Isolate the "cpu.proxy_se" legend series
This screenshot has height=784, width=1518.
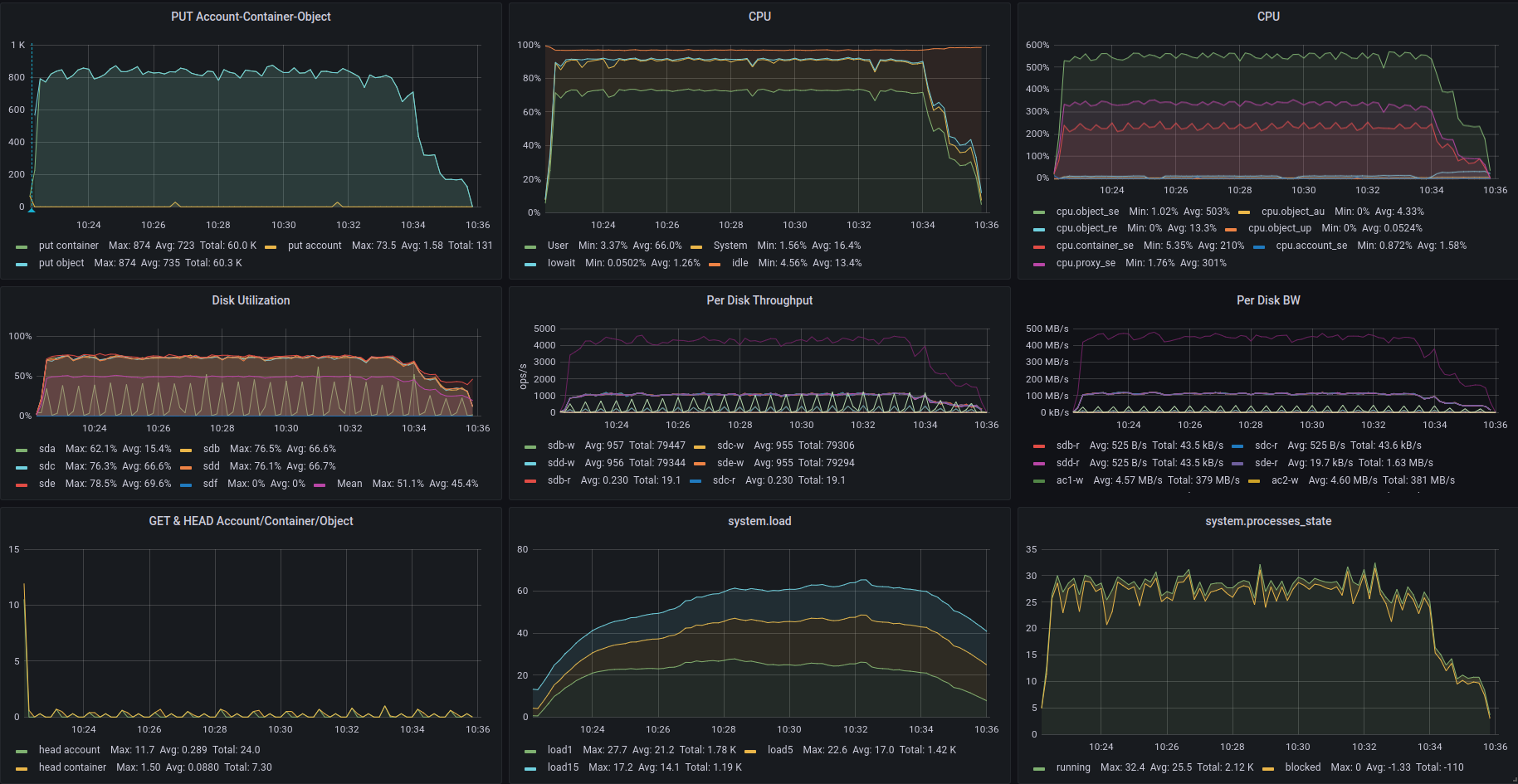pos(1085,263)
